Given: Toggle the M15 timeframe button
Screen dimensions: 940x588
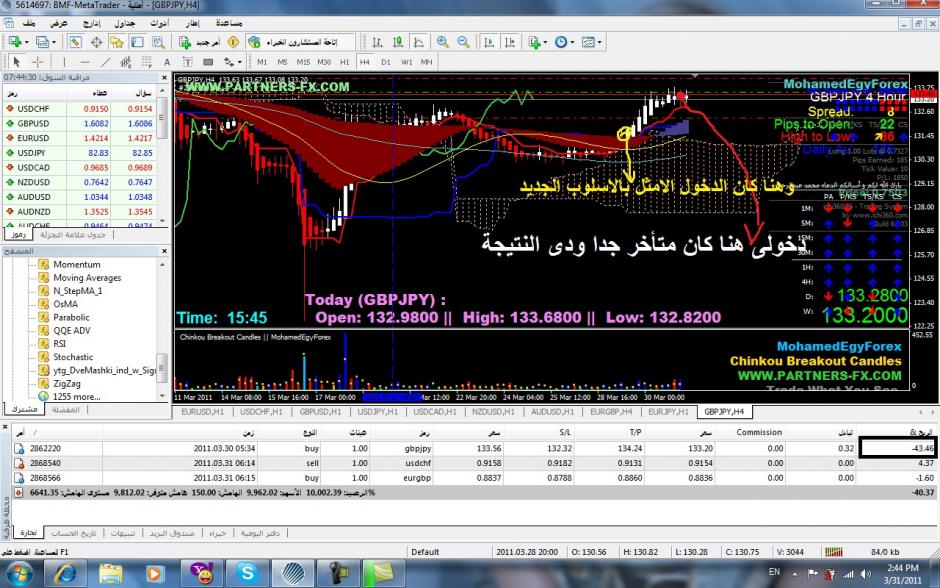Looking at the screenshot, I should (302, 62).
